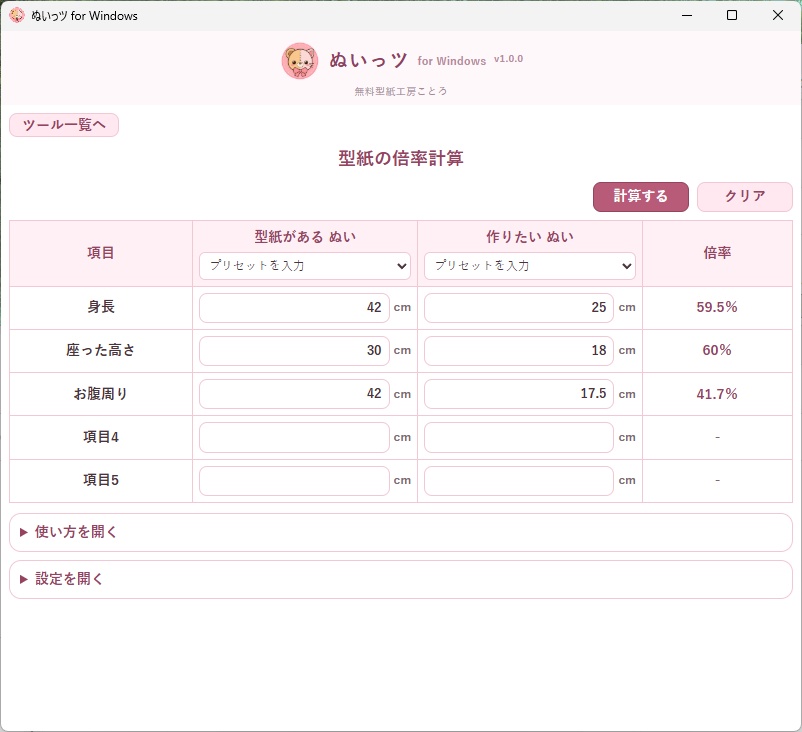Minimize the ぬいっツ window
Viewport: 802px width, 732px height.
click(687, 15)
